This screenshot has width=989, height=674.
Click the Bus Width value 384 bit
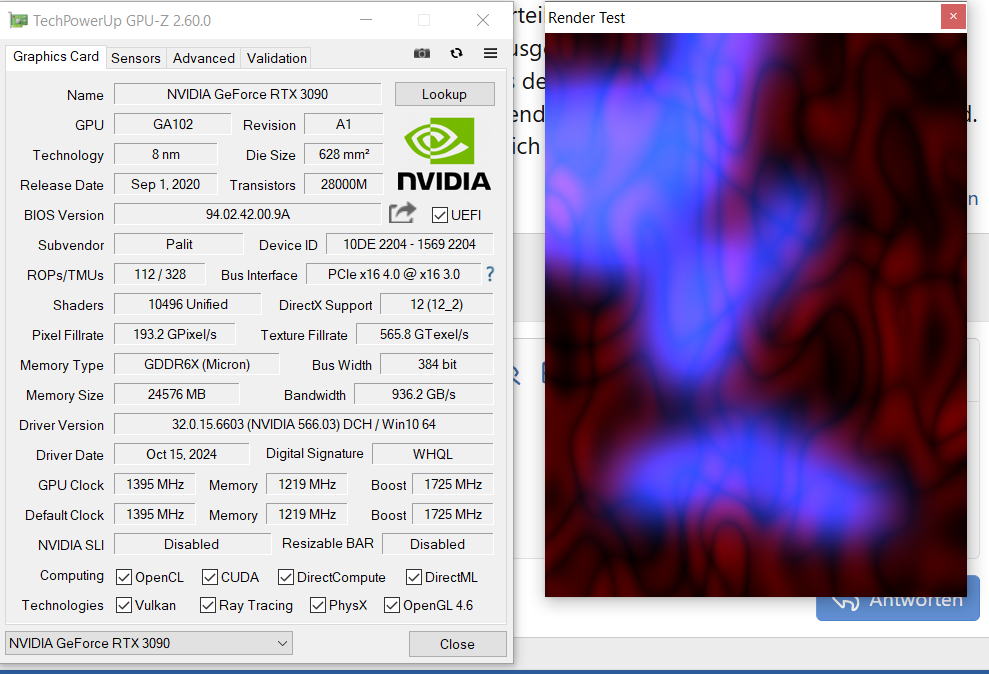[436, 364]
